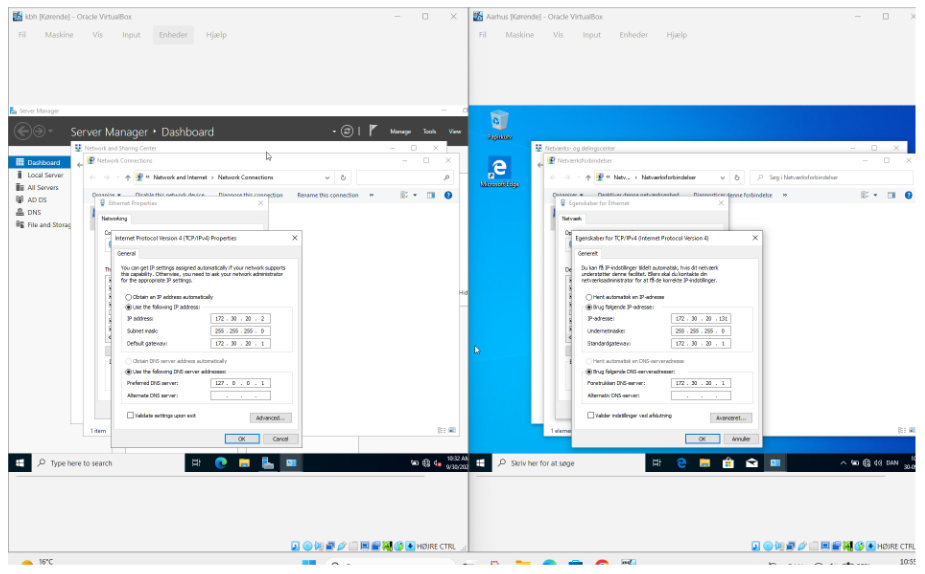This screenshot has height=574, width=925.
Task: Open Task View in kbh taskbar
Action: click(x=196, y=463)
